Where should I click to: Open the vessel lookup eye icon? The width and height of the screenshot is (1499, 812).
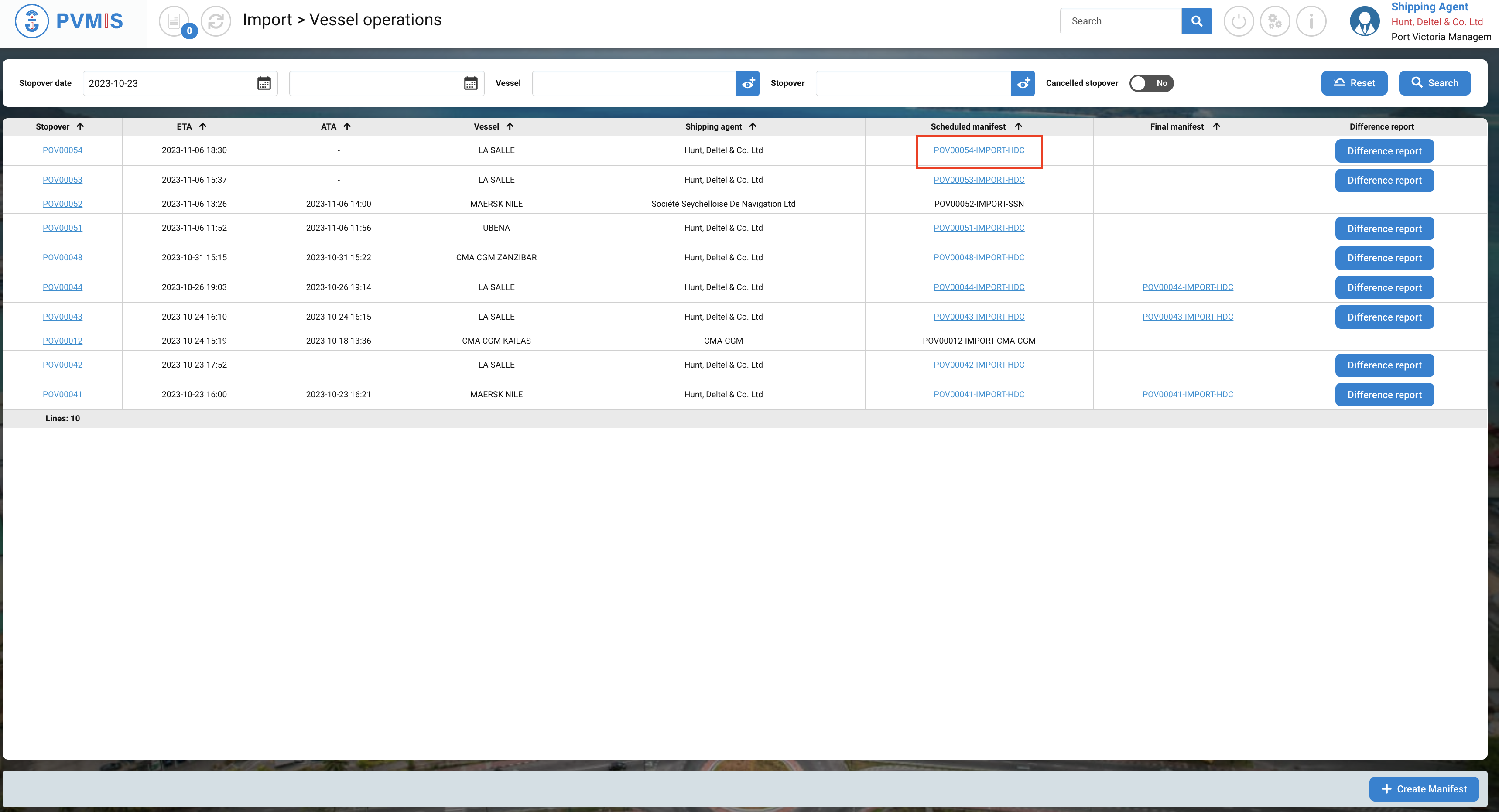pos(748,83)
